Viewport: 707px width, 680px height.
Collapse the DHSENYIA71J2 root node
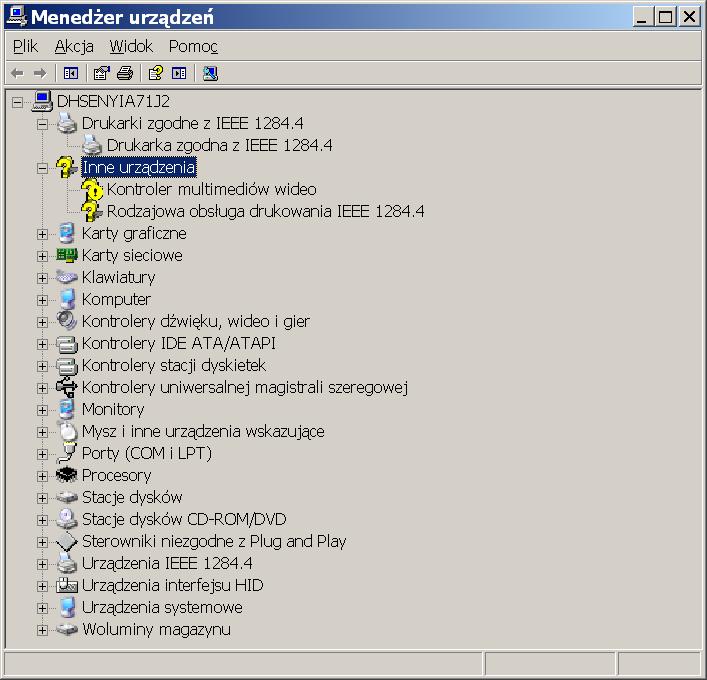(x=18, y=102)
